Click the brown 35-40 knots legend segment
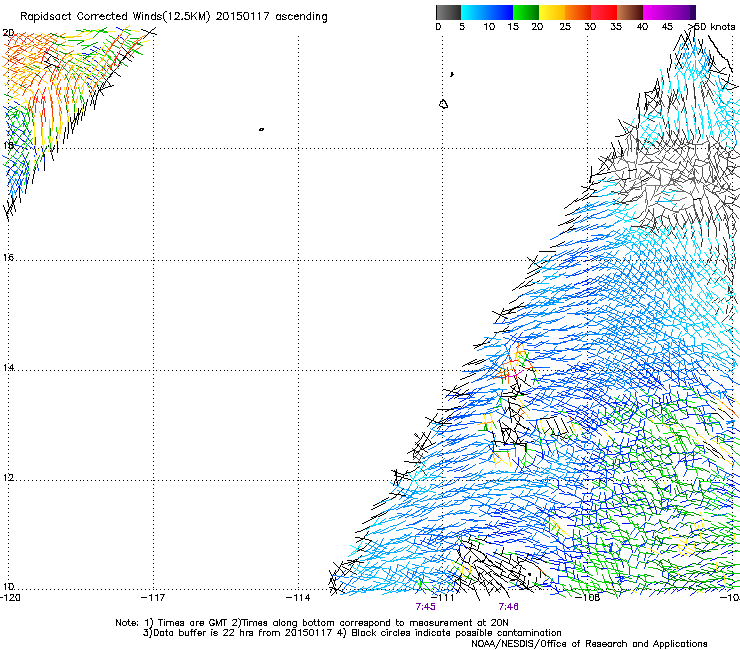Viewport: 740px width, 650px height. pos(630,12)
